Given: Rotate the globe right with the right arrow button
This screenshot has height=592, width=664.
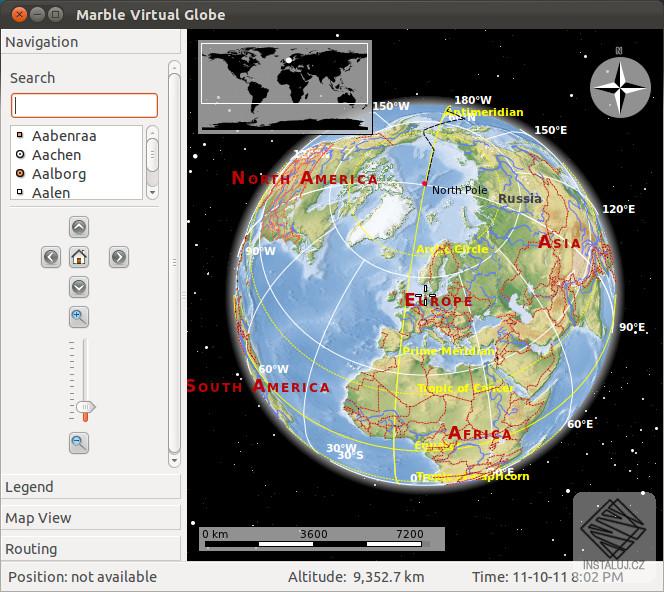Looking at the screenshot, I should tap(119, 257).
